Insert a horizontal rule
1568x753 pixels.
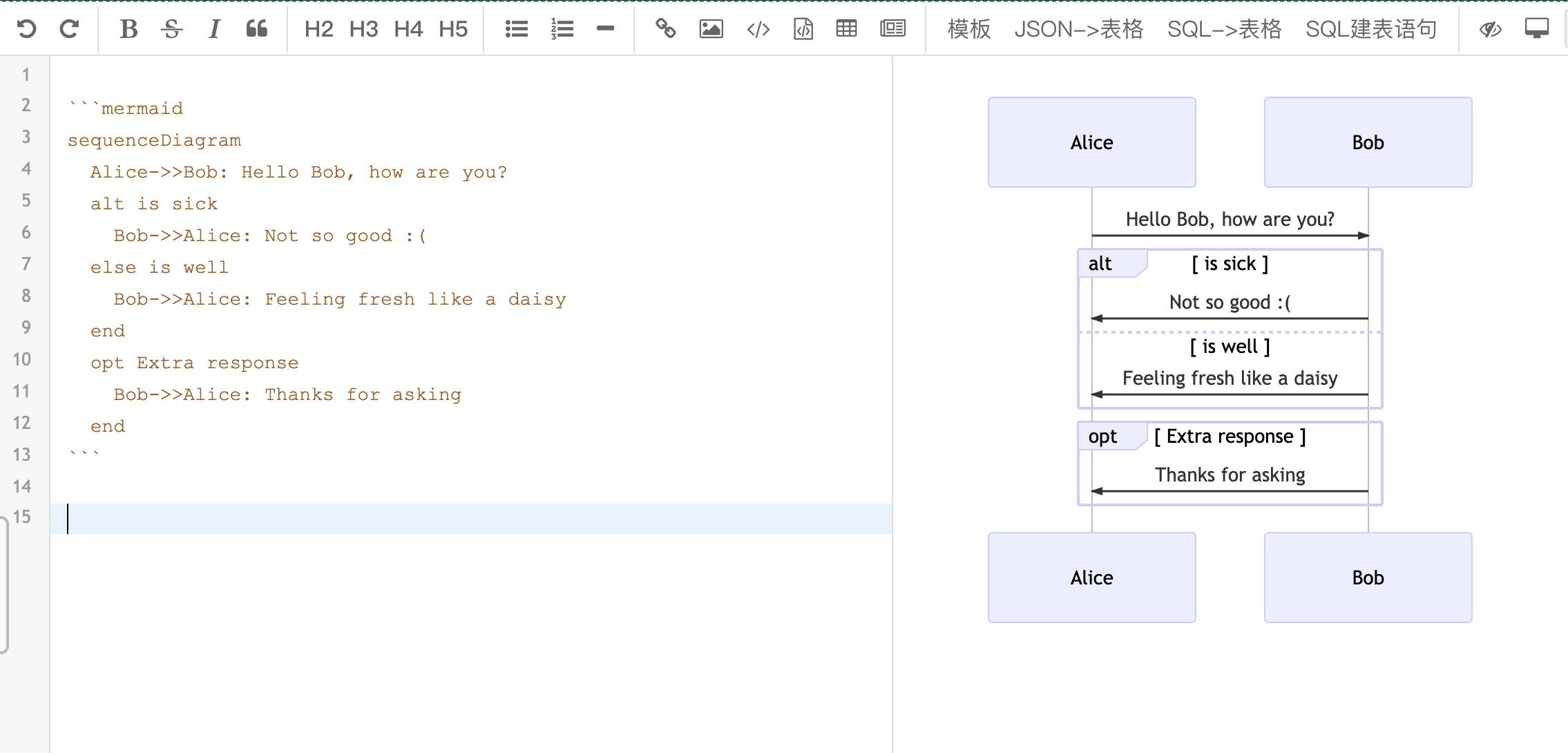605,29
